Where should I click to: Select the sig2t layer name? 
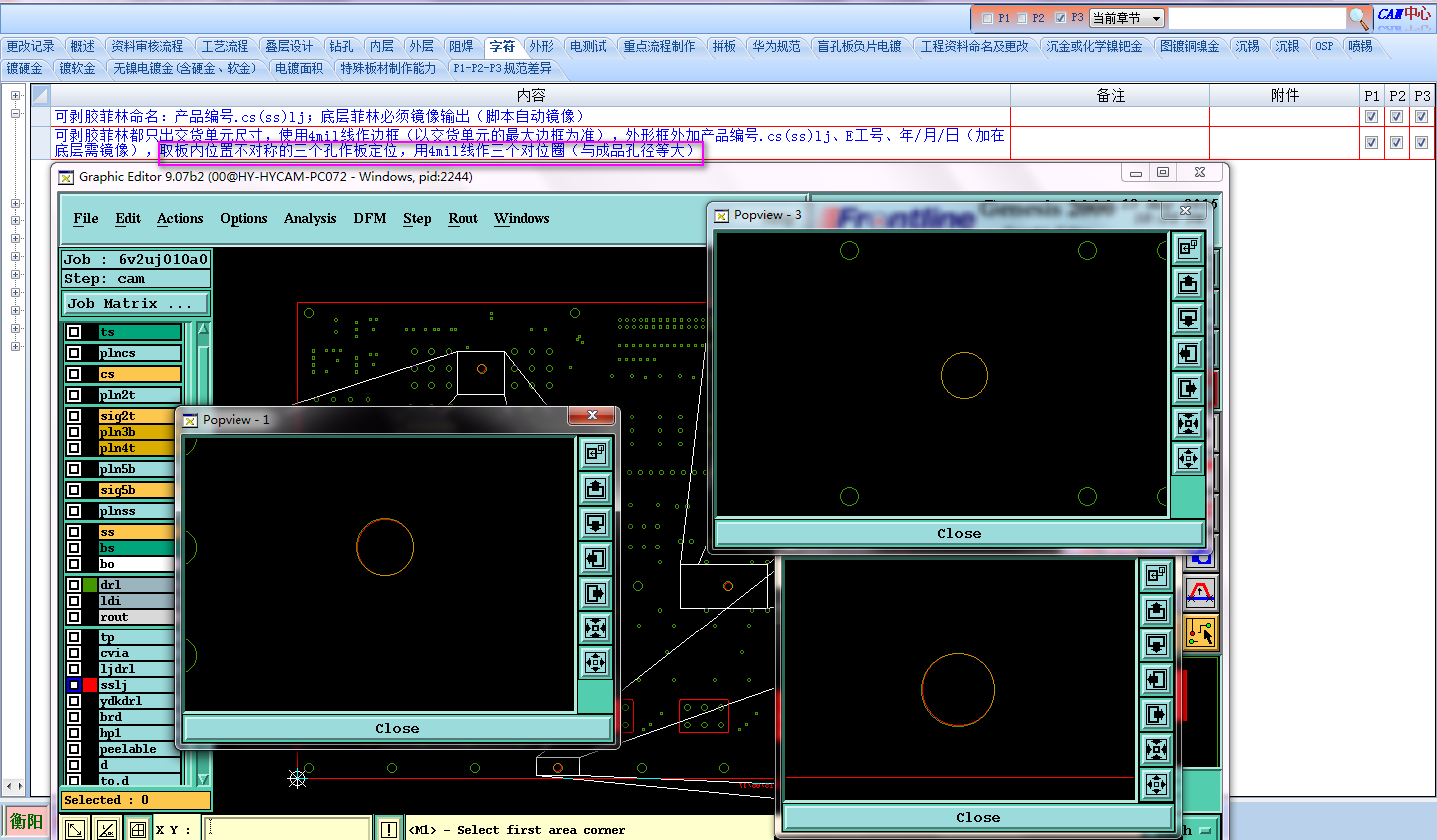137,416
